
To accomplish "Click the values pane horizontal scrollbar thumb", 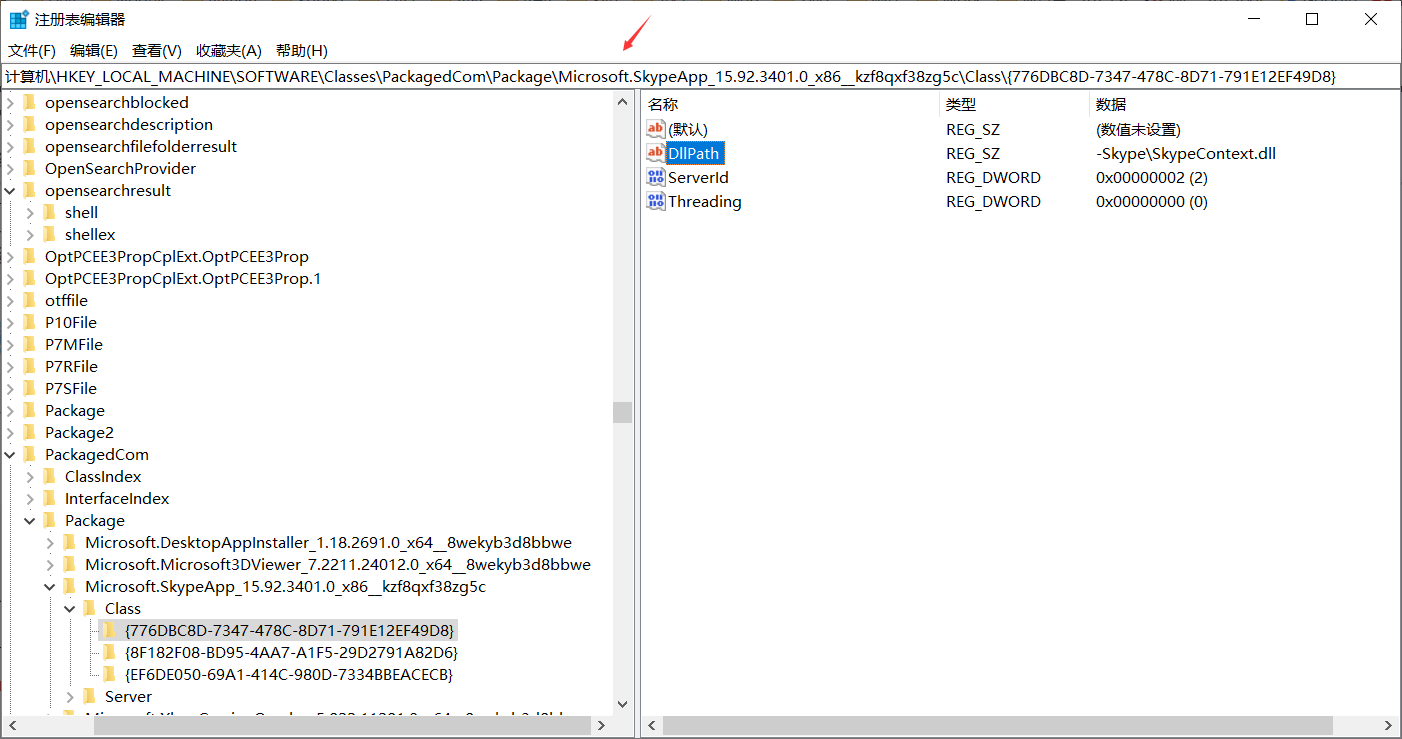I will pos(997,725).
